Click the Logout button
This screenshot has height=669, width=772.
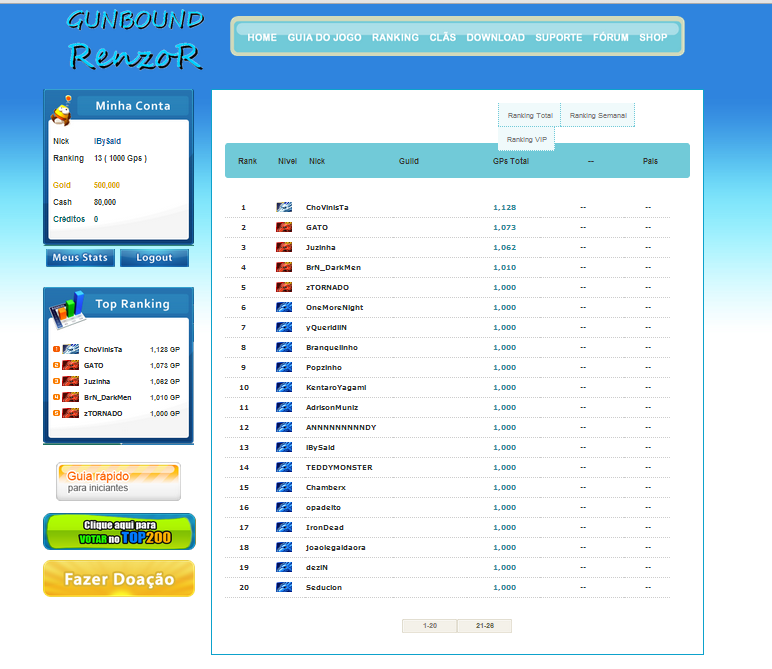(x=154, y=258)
